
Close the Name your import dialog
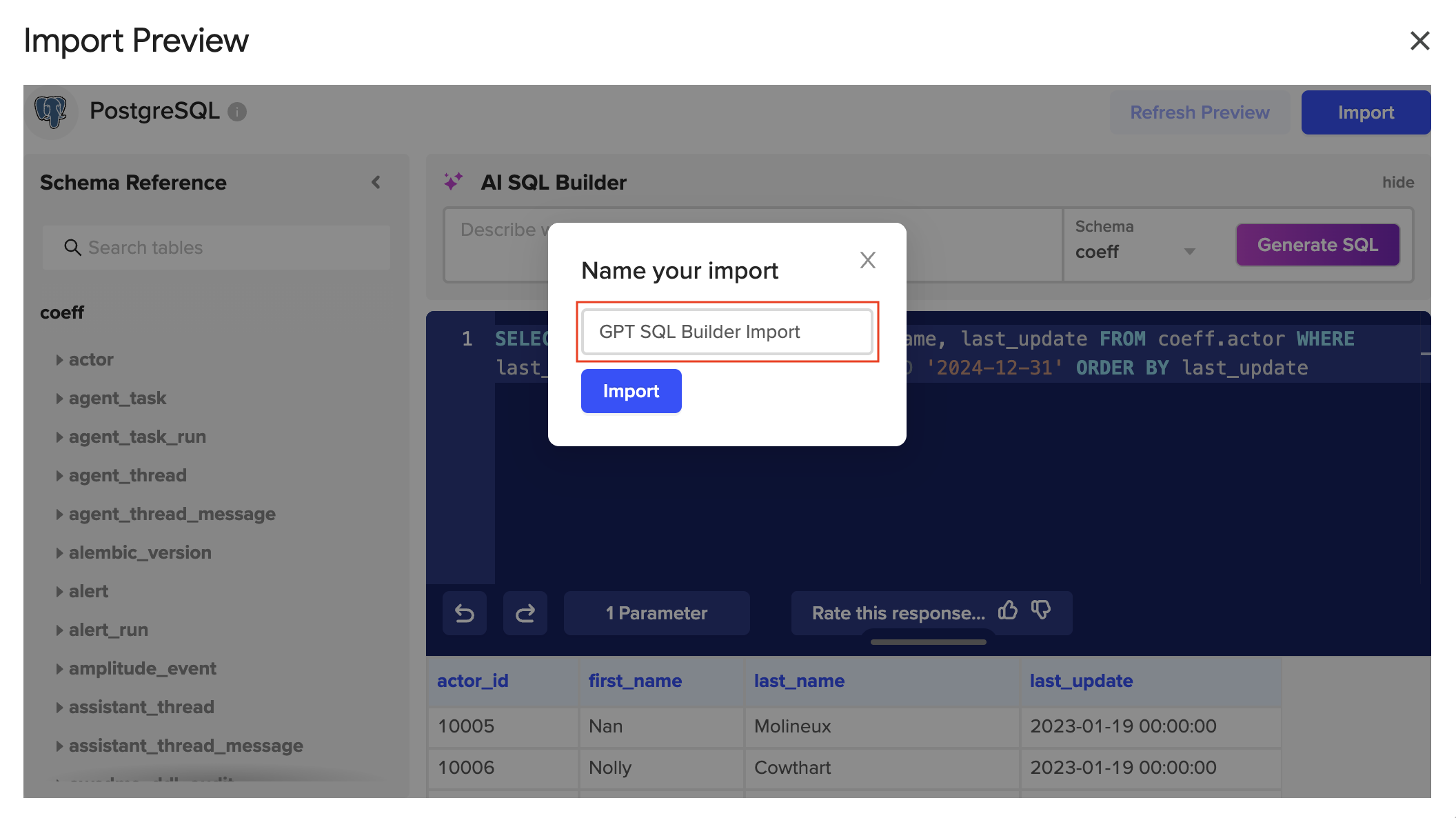(x=867, y=260)
